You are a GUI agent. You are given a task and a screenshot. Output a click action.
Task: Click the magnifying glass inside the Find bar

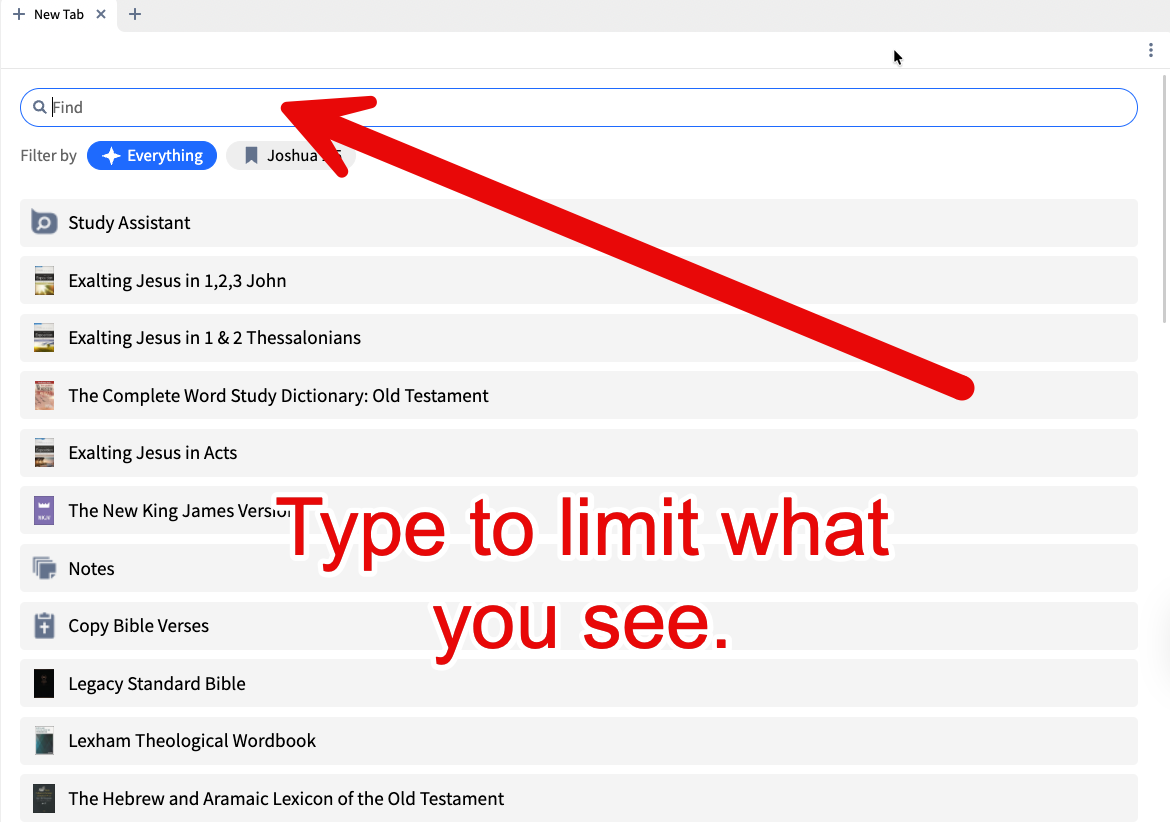pyautogui.click(x=40, y=107)
